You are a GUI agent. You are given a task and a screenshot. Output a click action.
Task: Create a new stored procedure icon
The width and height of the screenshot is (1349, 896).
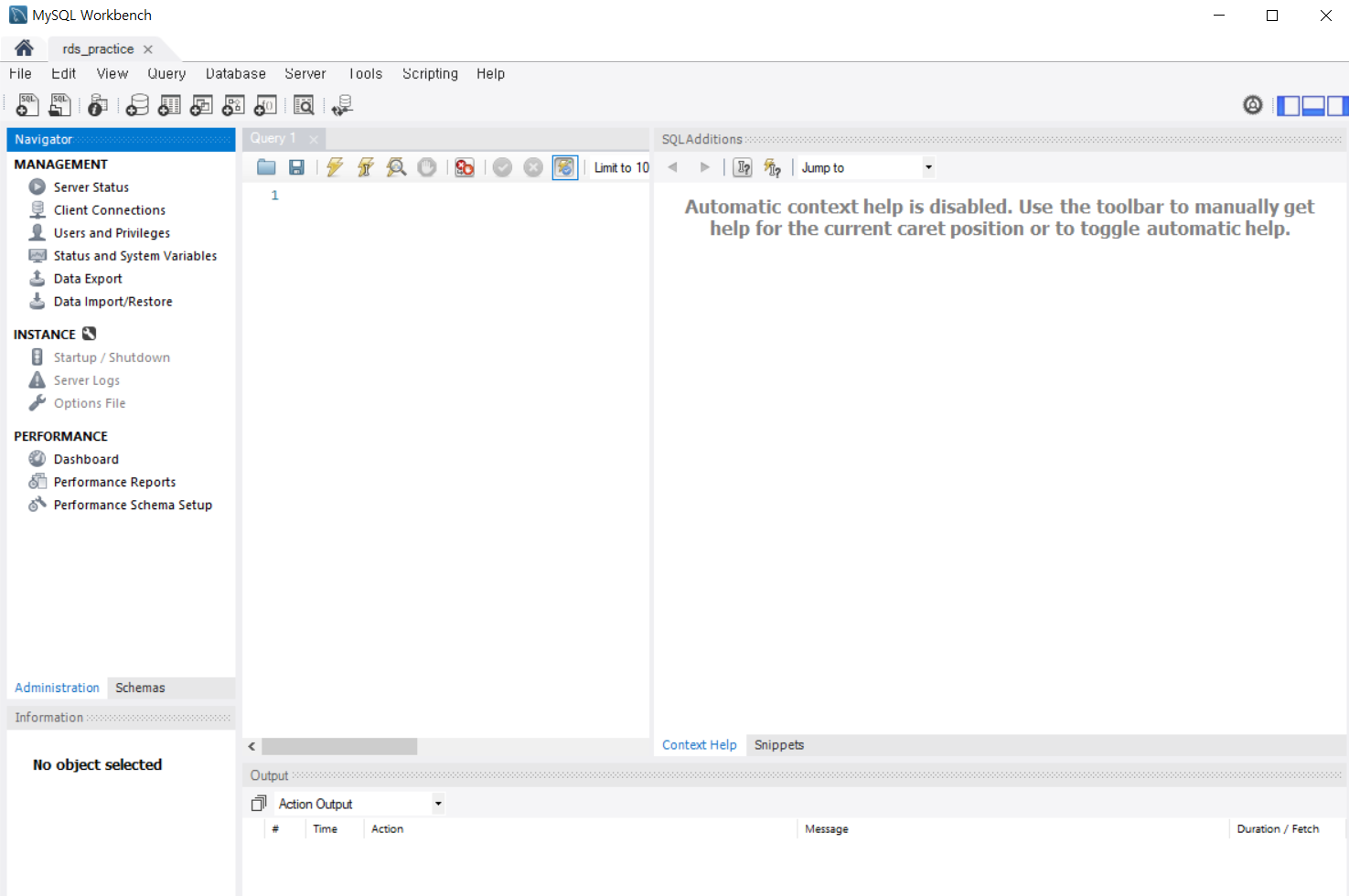(x=233, y=106)
